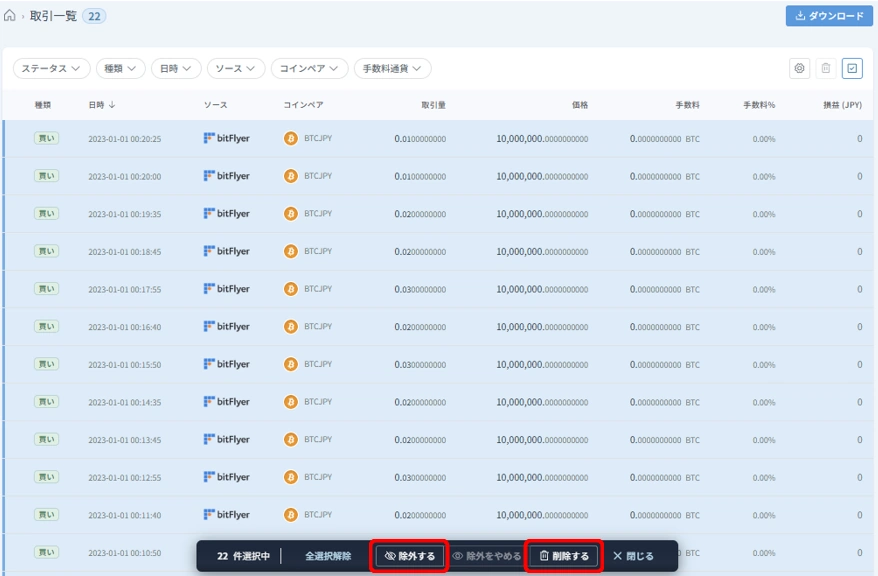Select date 2023-01-01 00:18:45
The image size is (878, 576).
[x=124, y=252]
